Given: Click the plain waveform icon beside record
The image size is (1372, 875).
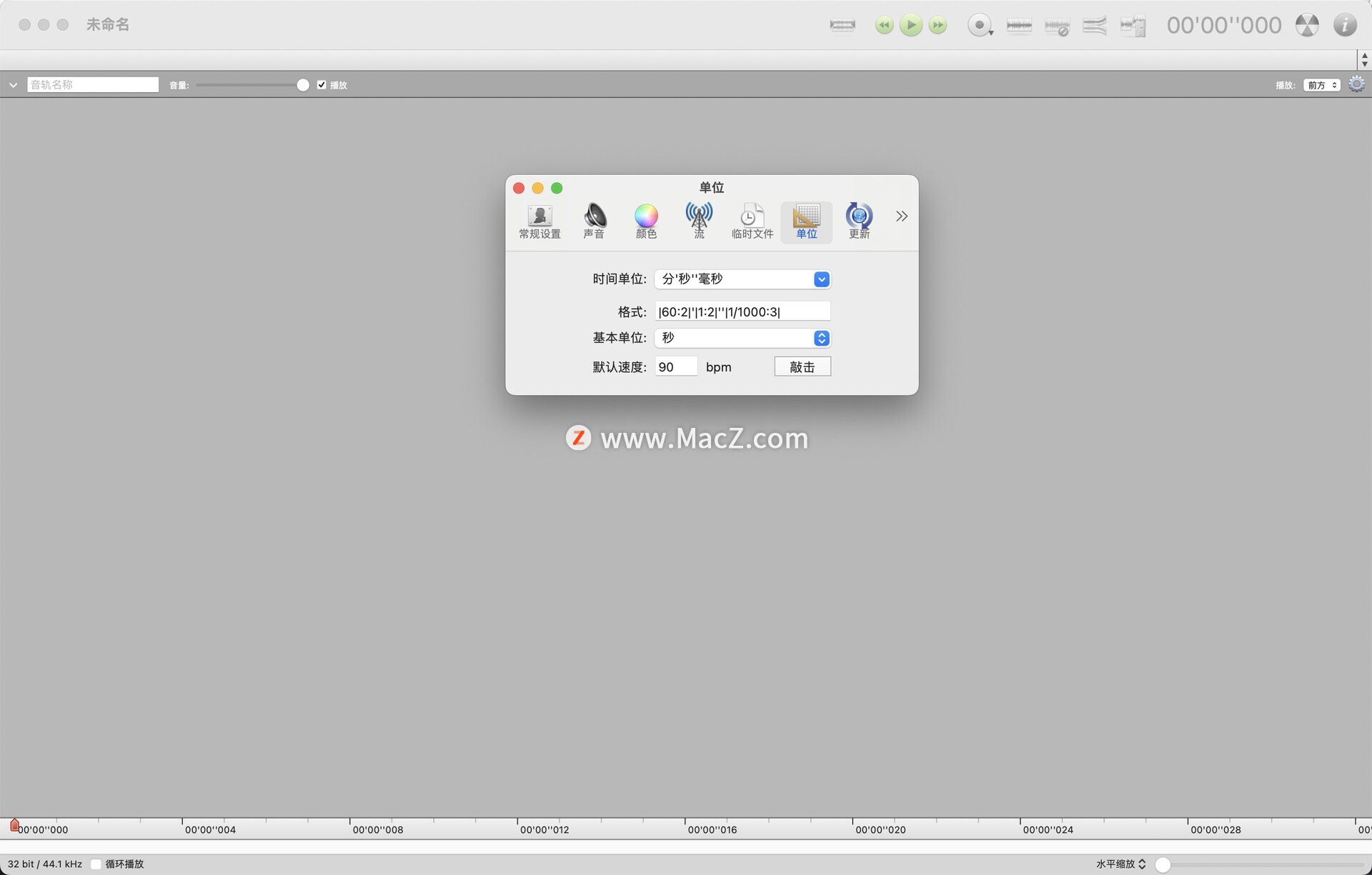Looking at the screenshot, I should [1019, 26].
